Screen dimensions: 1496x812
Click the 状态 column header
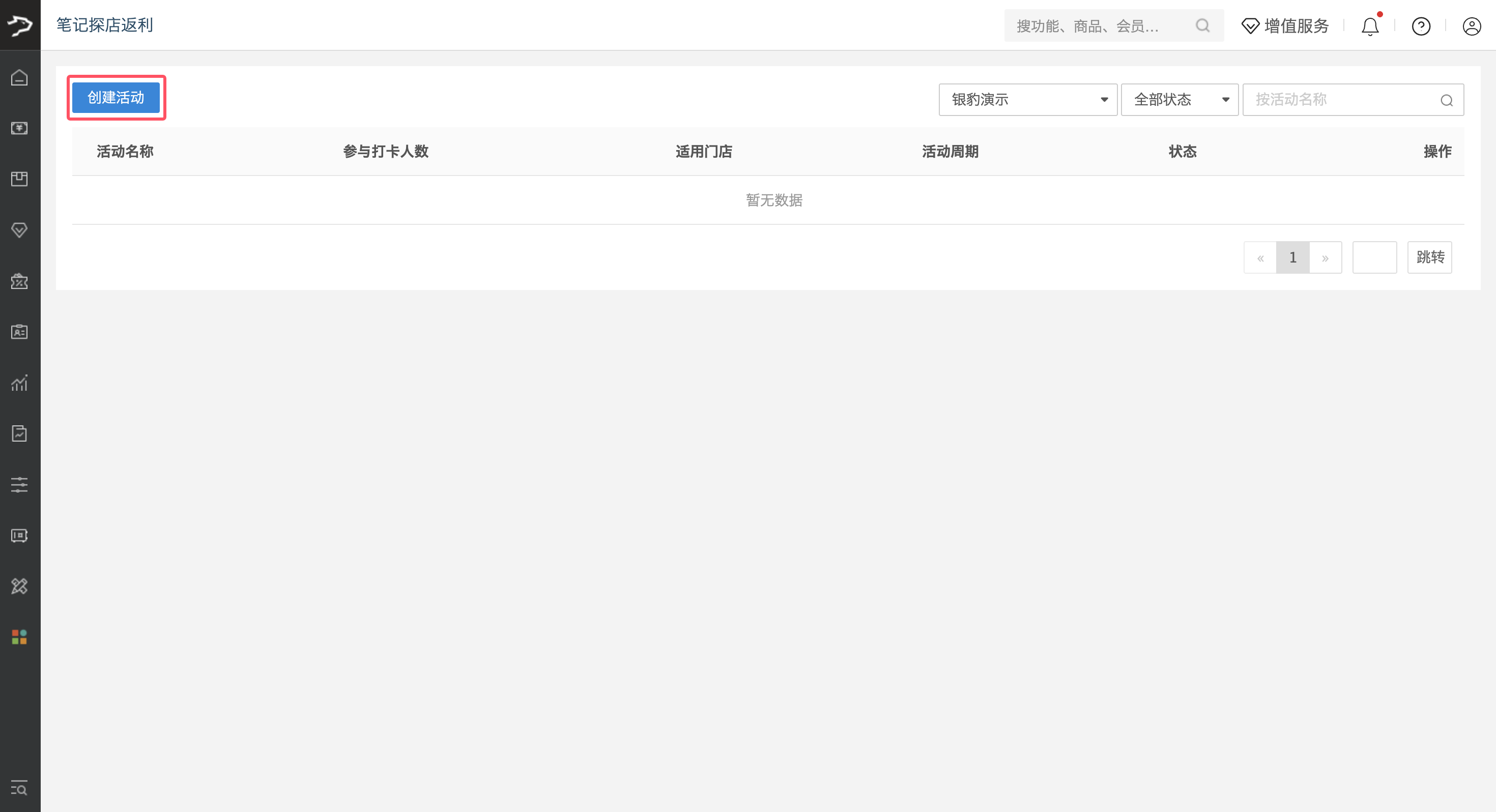(1183, 152)
